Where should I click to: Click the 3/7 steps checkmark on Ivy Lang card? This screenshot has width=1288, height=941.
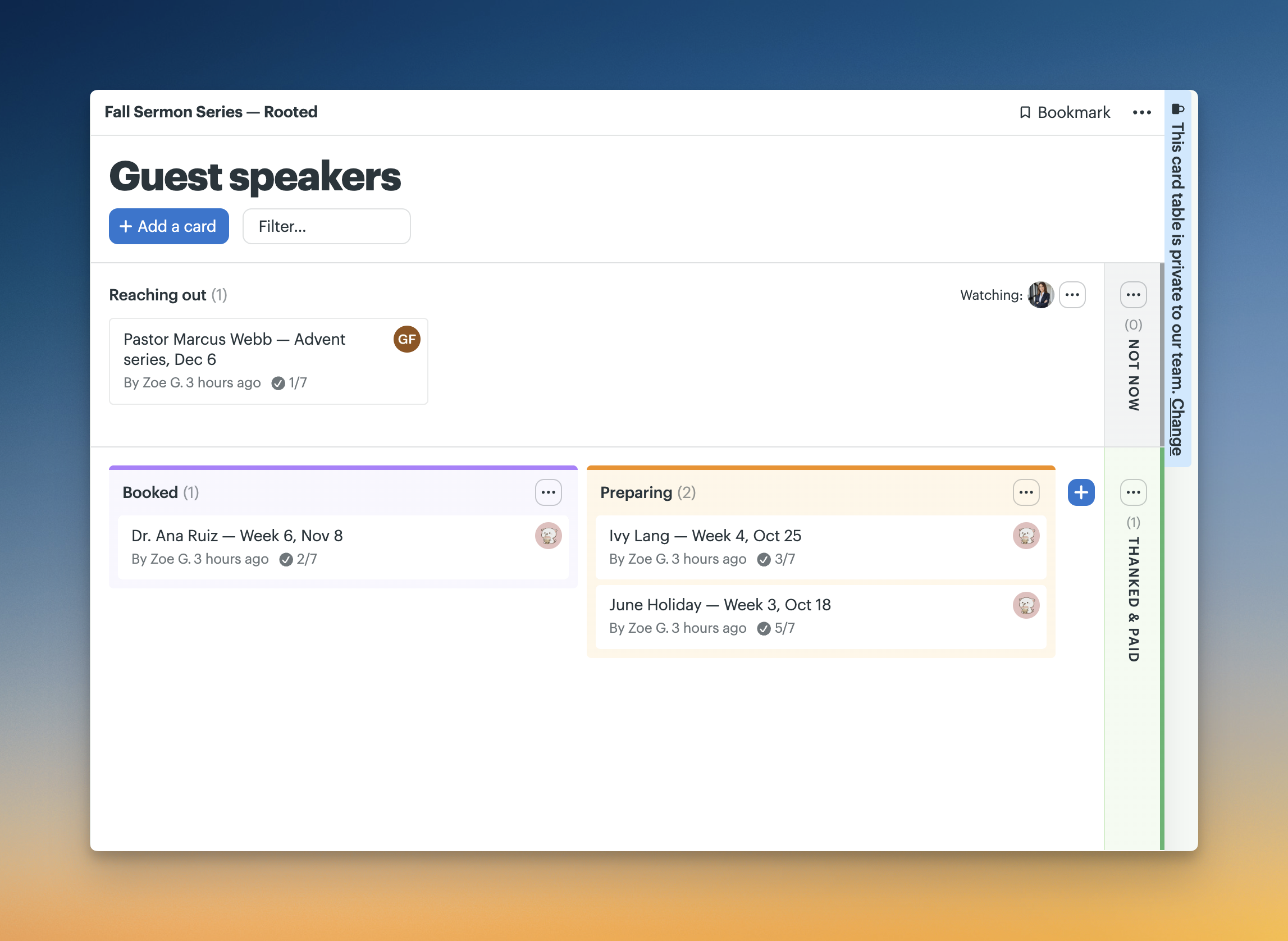tap(764, 560)
